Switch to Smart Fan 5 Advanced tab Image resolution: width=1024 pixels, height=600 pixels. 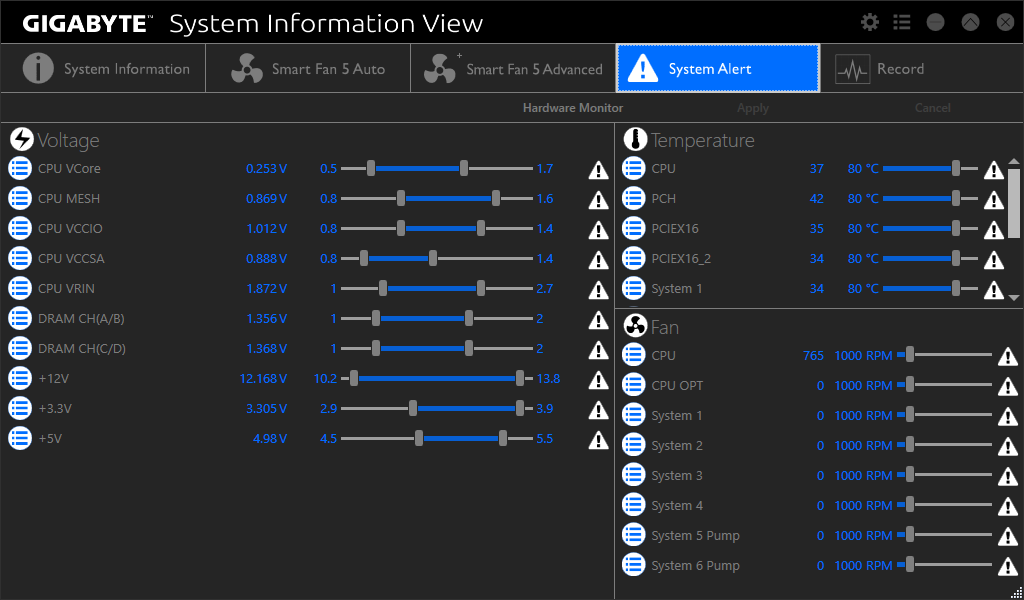point(513,69)
